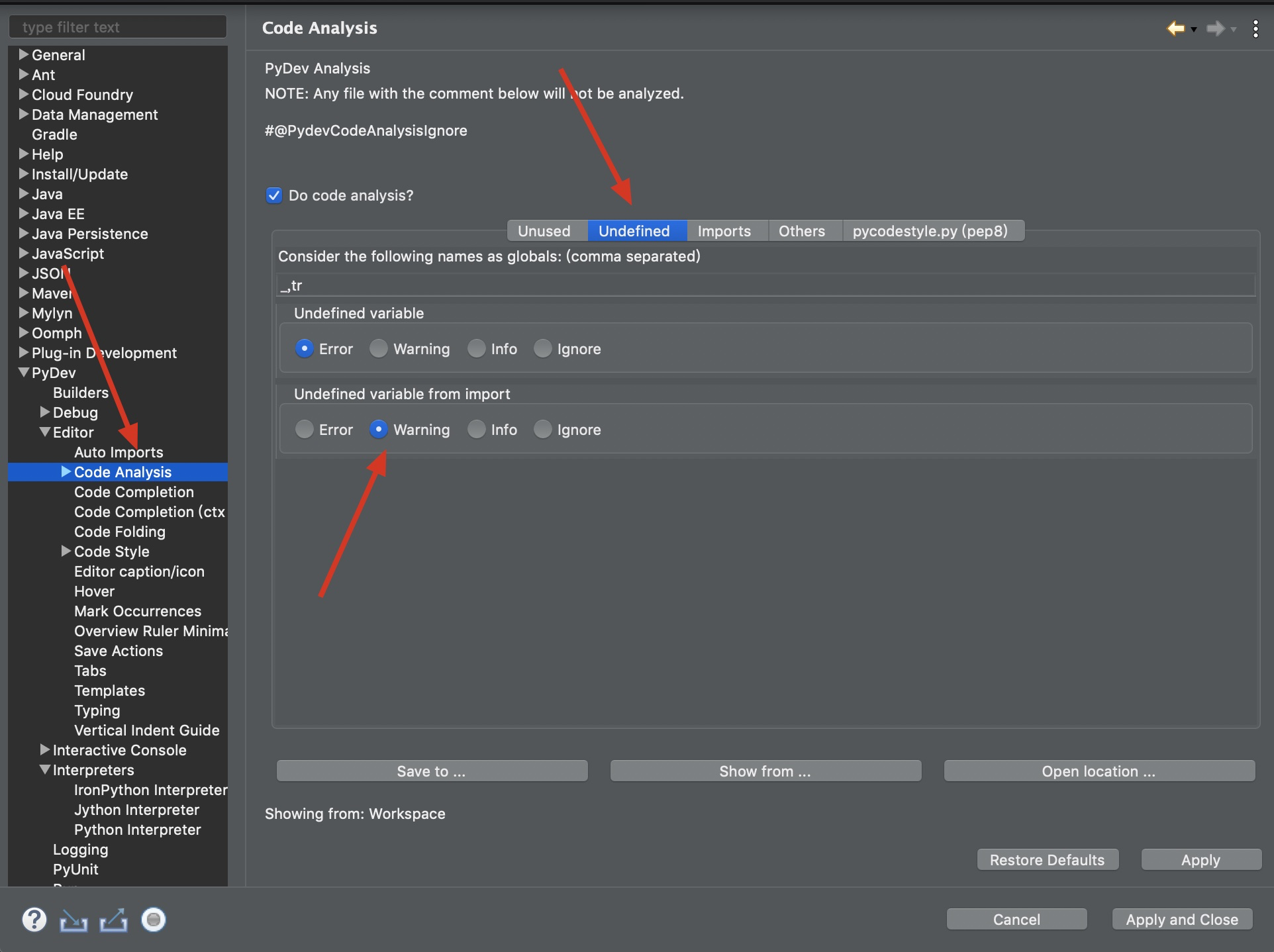Click the import preferences icon at bottom left
Viewport: 1274px width, 952px height.
click(73, 920)
